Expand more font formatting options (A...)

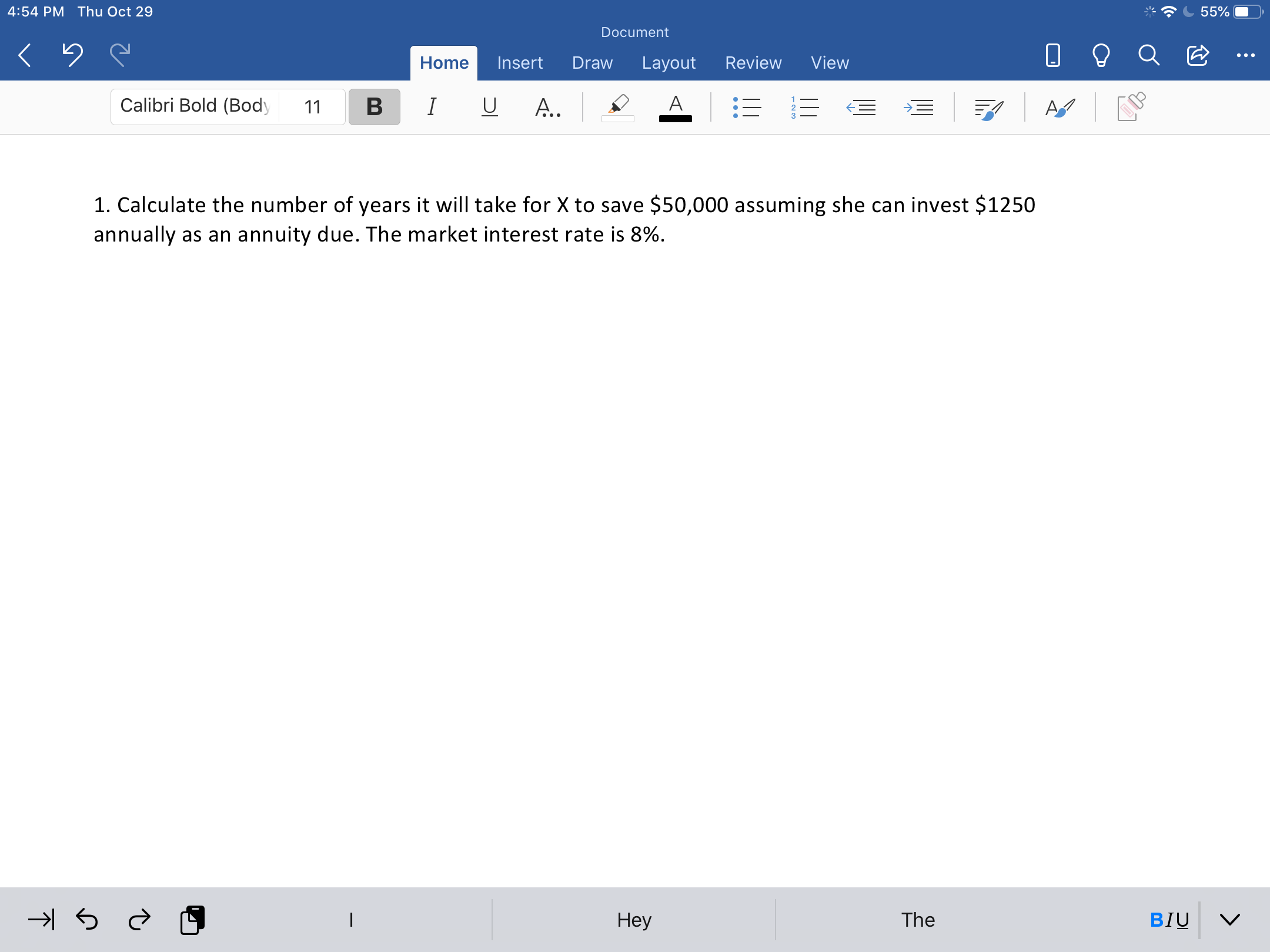coord(547,107)
